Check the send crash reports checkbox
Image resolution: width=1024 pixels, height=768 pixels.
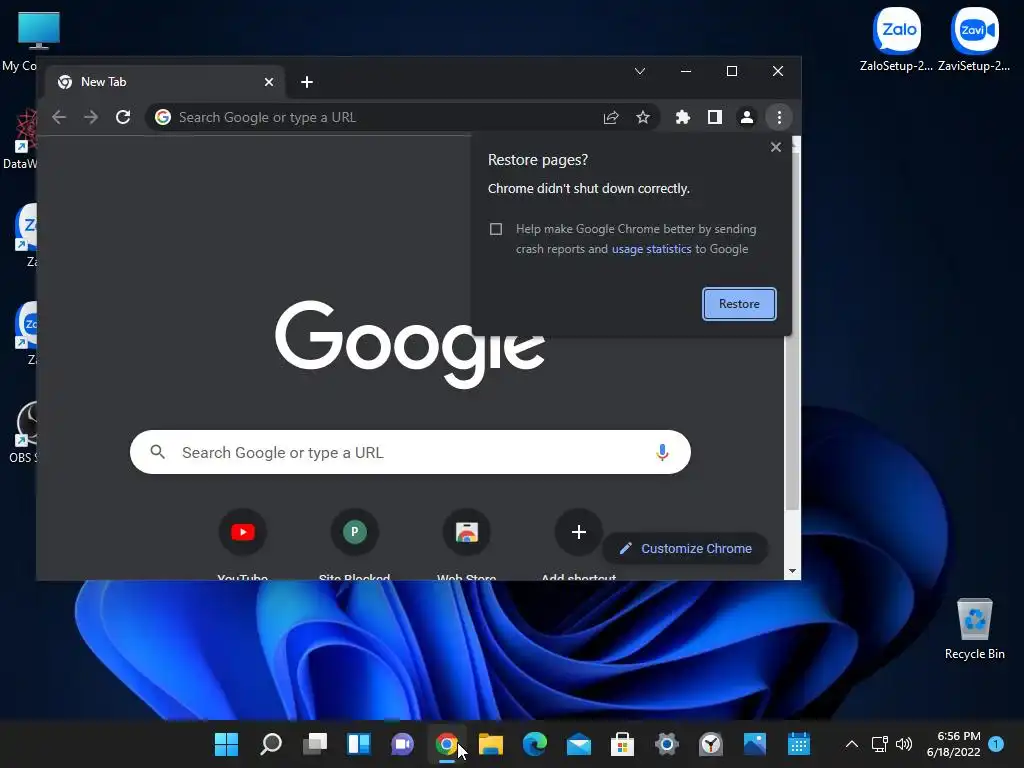click(496, 229)
